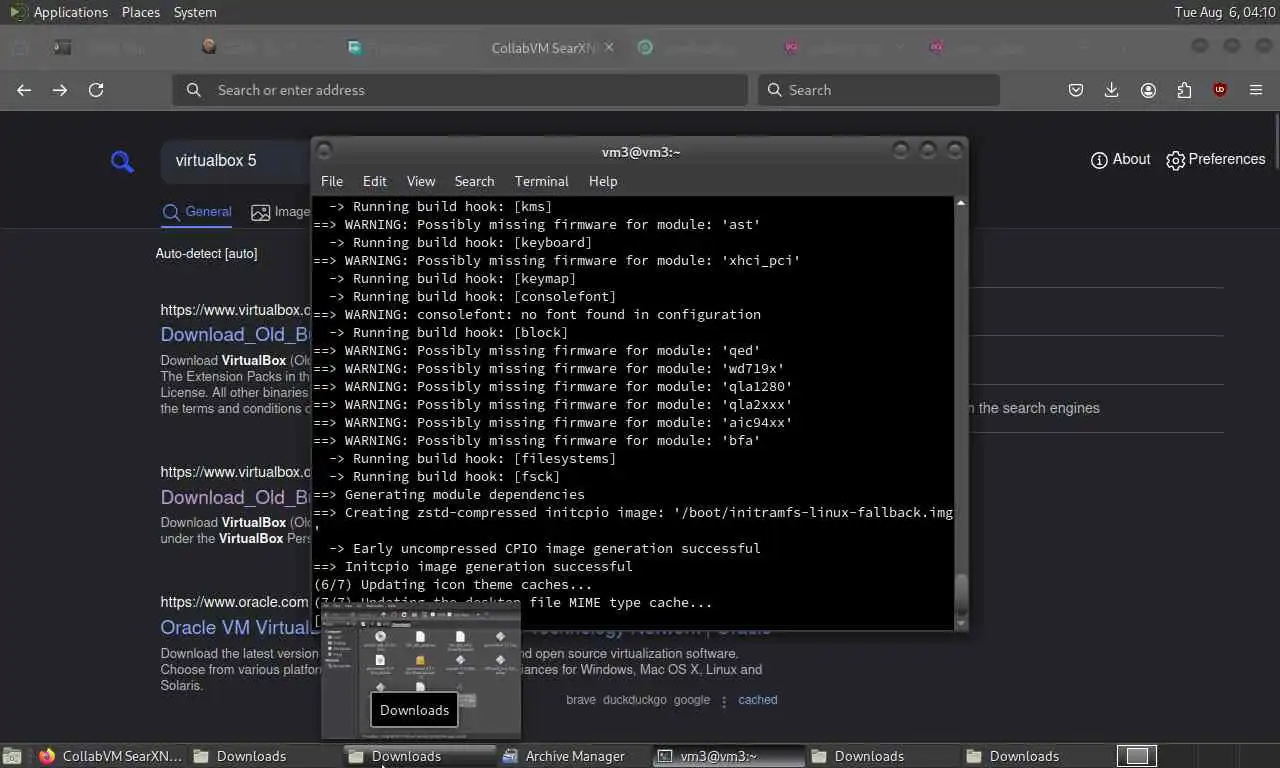The width and height of the screenshot is (1280, 768).
Task: Select the Images search category tab
Action: point(281,212)
